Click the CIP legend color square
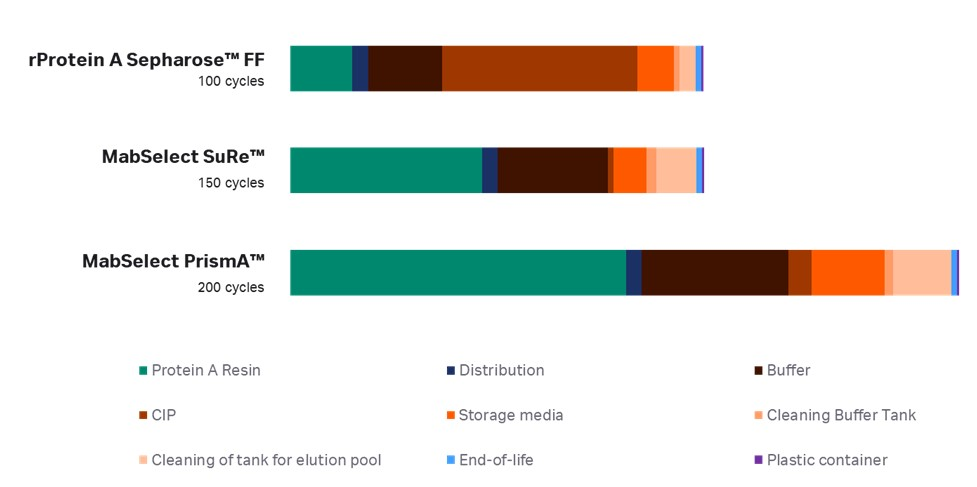This screenshot has width=977, height=487. click(x=143, y=416)
